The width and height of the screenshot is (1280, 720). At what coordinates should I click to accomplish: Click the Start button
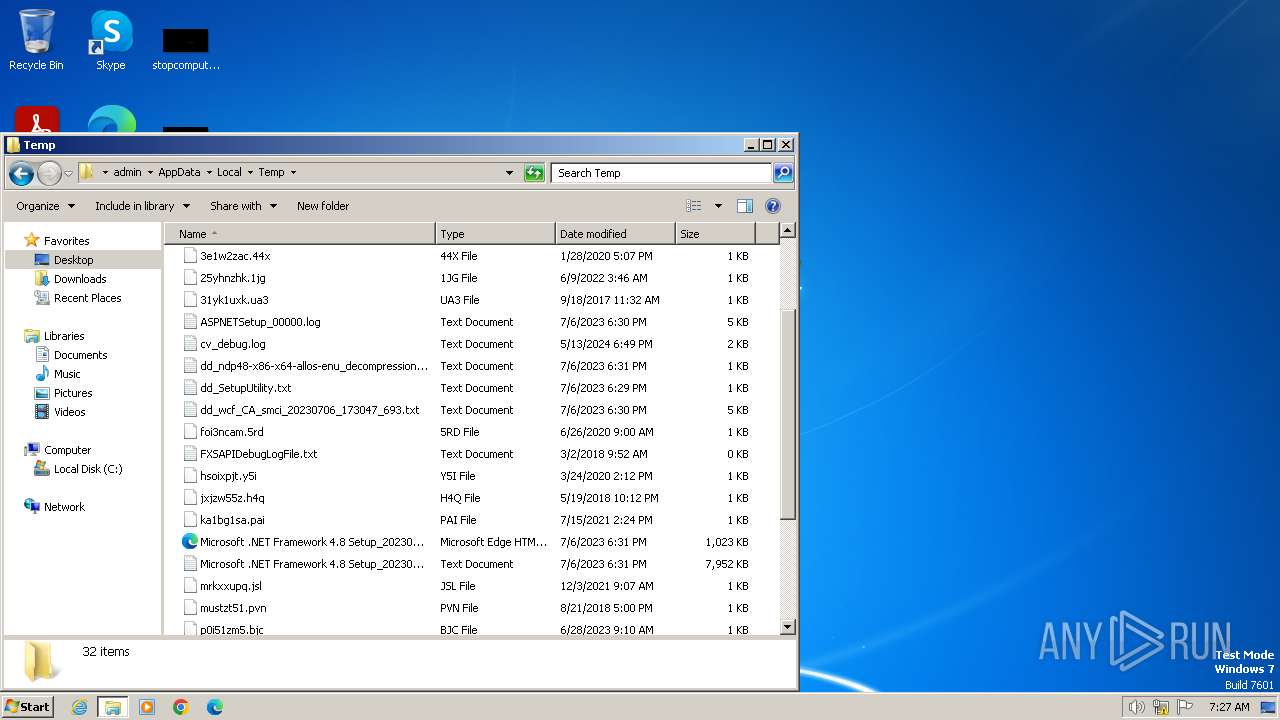[27, 707]
